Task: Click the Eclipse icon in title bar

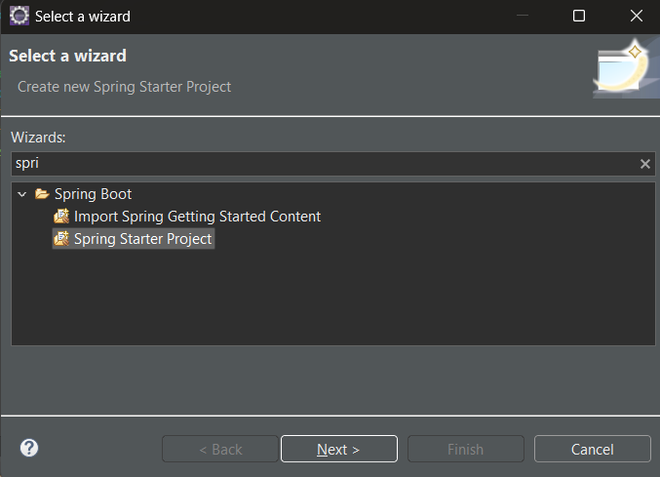Action: tap(19, 16)
